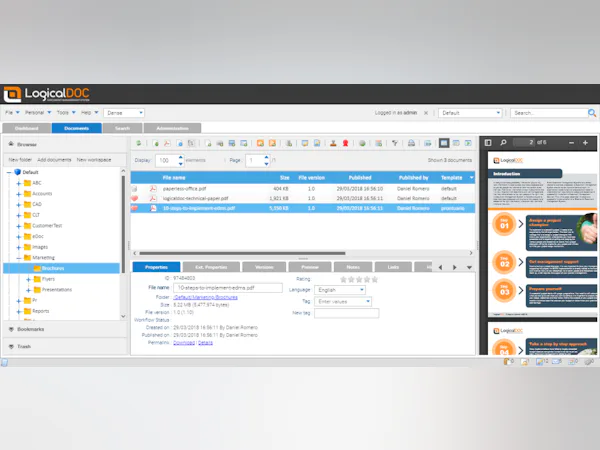Open the properties tab list down arrow
Viewport: 600px width, 450px height.
[x=469, y=267]
